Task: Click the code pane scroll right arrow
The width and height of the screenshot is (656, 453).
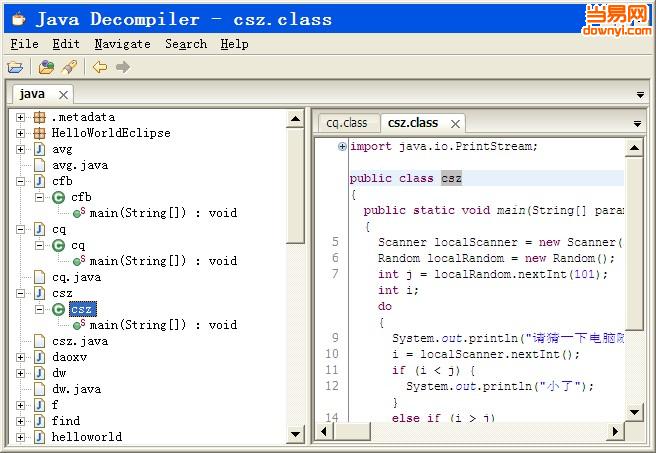Action: point(615,431)
